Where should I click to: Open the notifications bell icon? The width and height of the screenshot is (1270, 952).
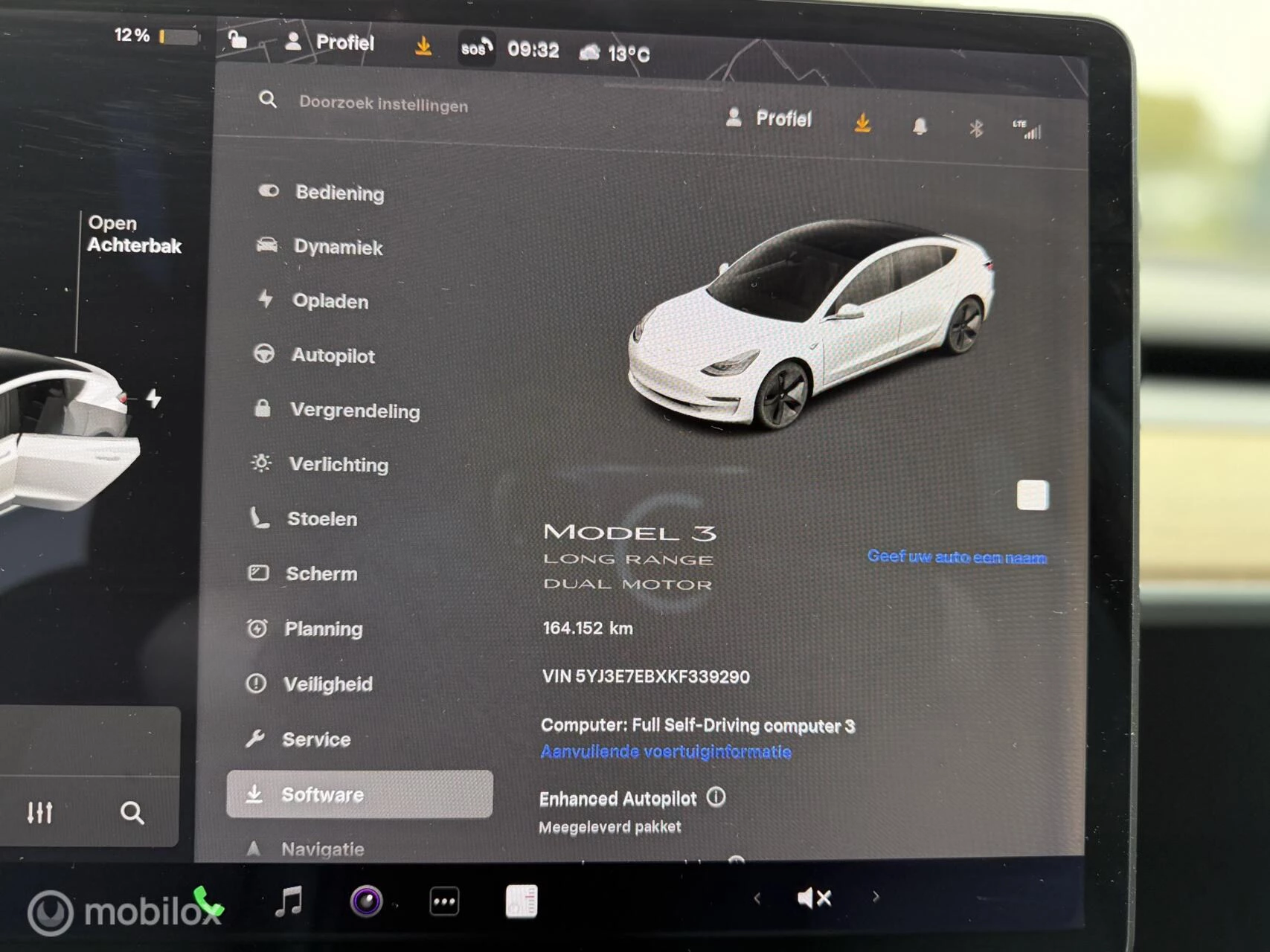pos(920,126)
